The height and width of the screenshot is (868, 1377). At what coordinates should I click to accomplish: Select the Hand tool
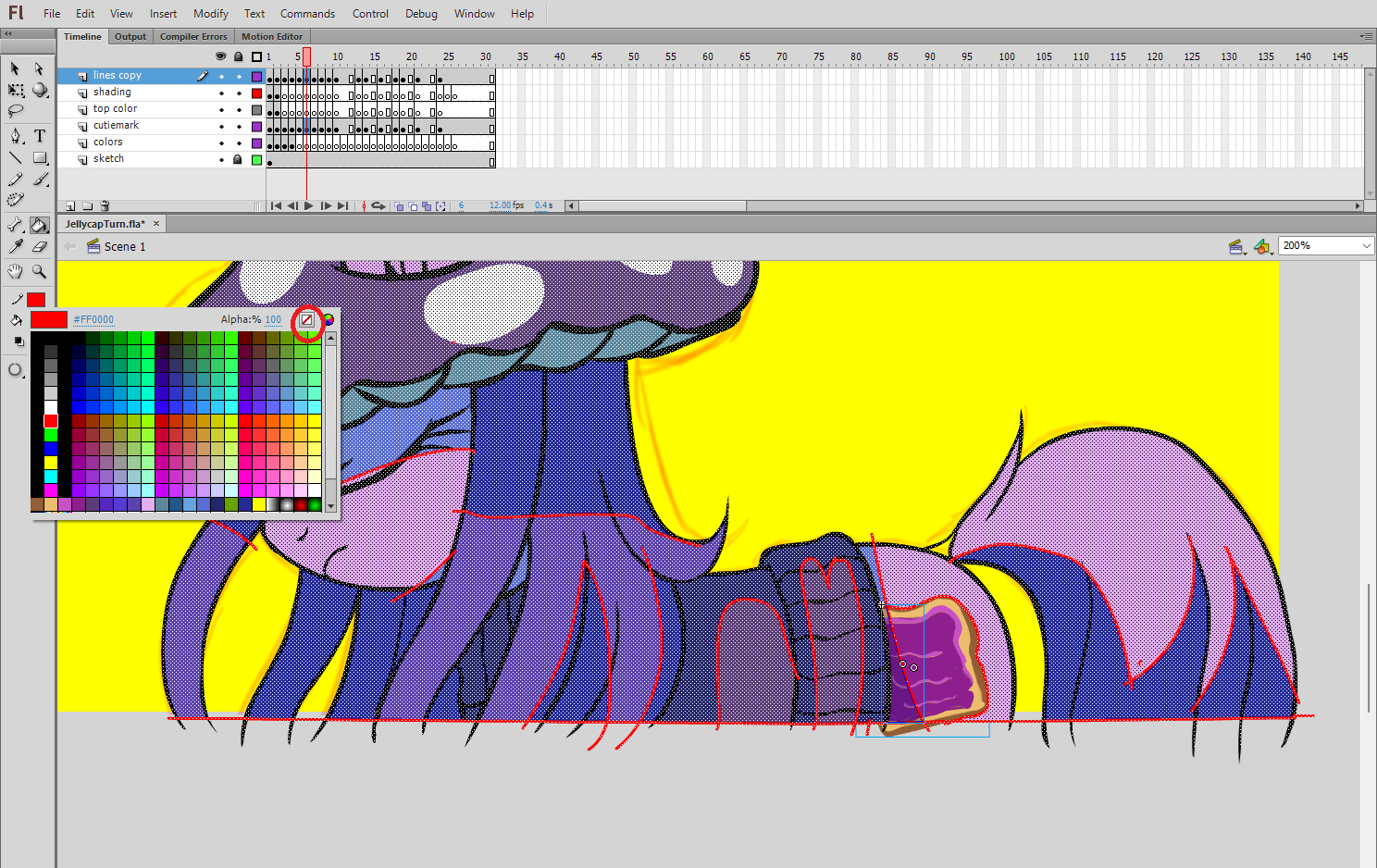(16, 271)
